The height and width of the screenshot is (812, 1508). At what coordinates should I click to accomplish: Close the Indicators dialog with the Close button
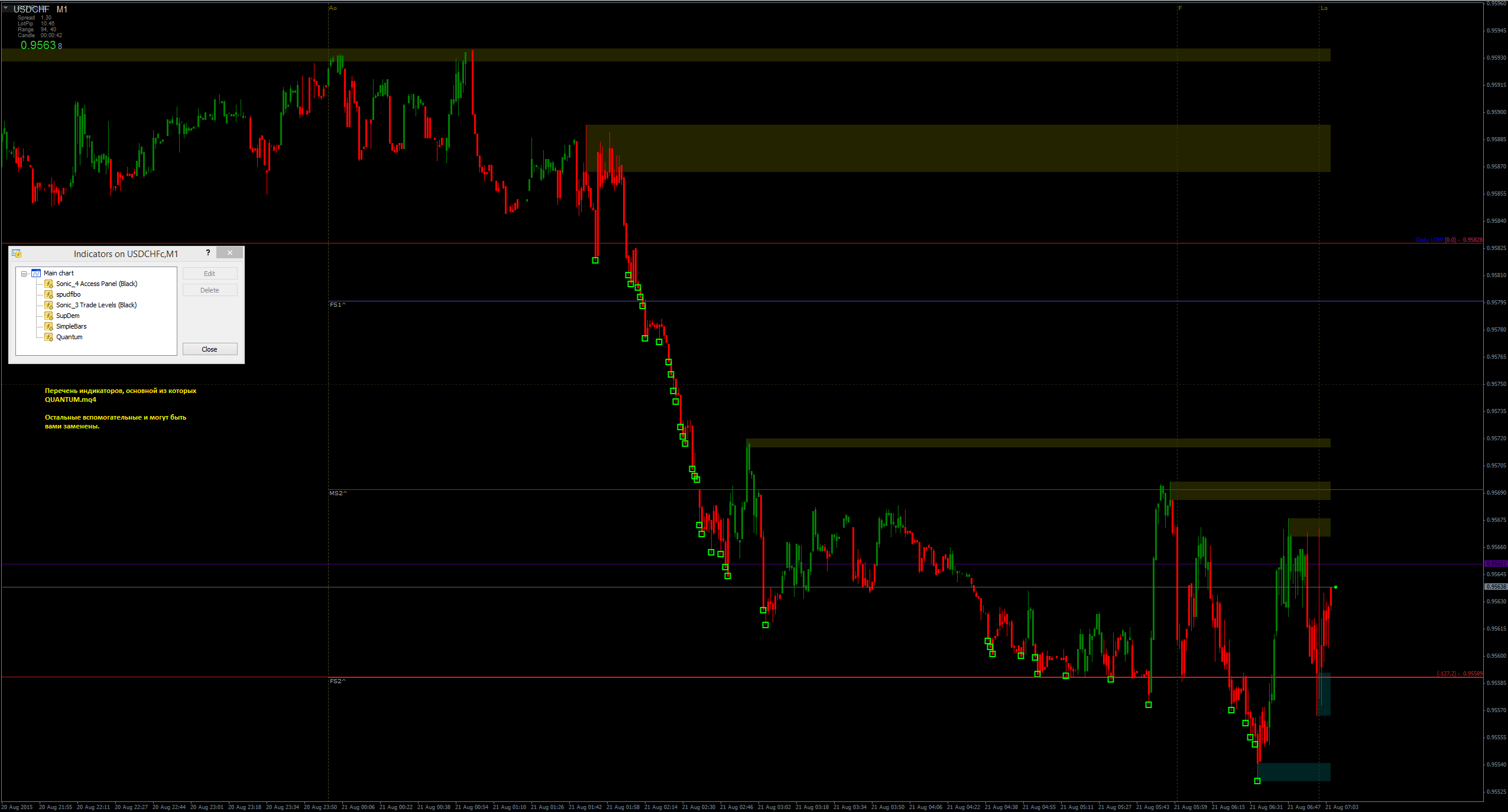coord(210,349)
